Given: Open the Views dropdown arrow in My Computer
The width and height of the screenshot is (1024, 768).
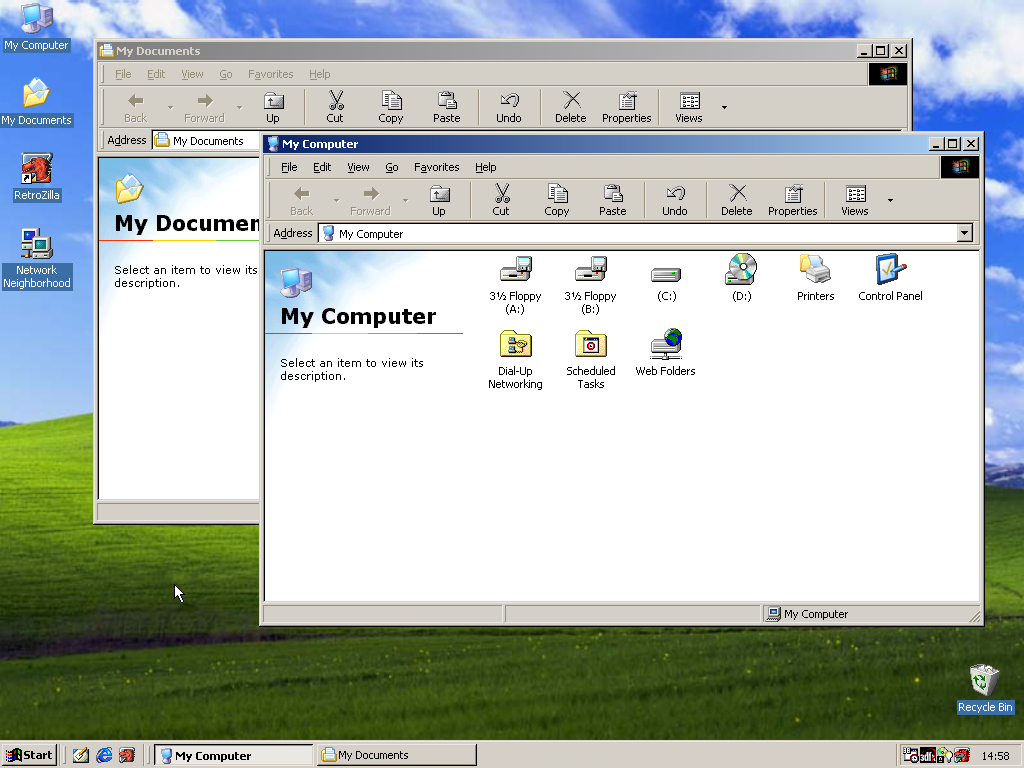Looking at the screenshot, I should [890, 200].
